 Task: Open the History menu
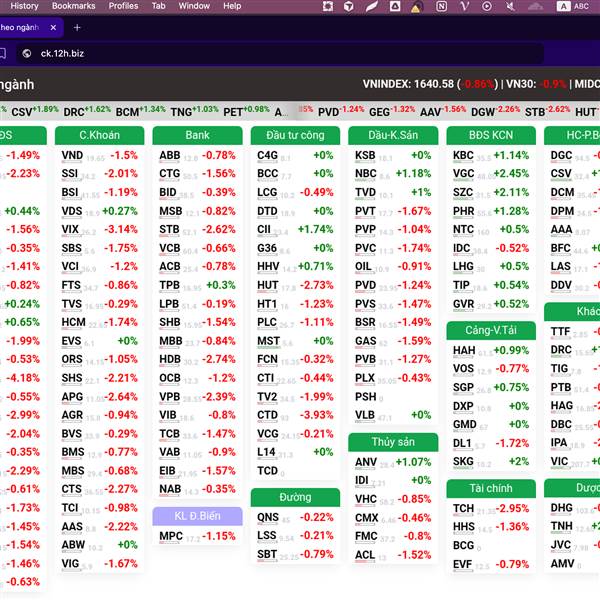coord(24,6)
